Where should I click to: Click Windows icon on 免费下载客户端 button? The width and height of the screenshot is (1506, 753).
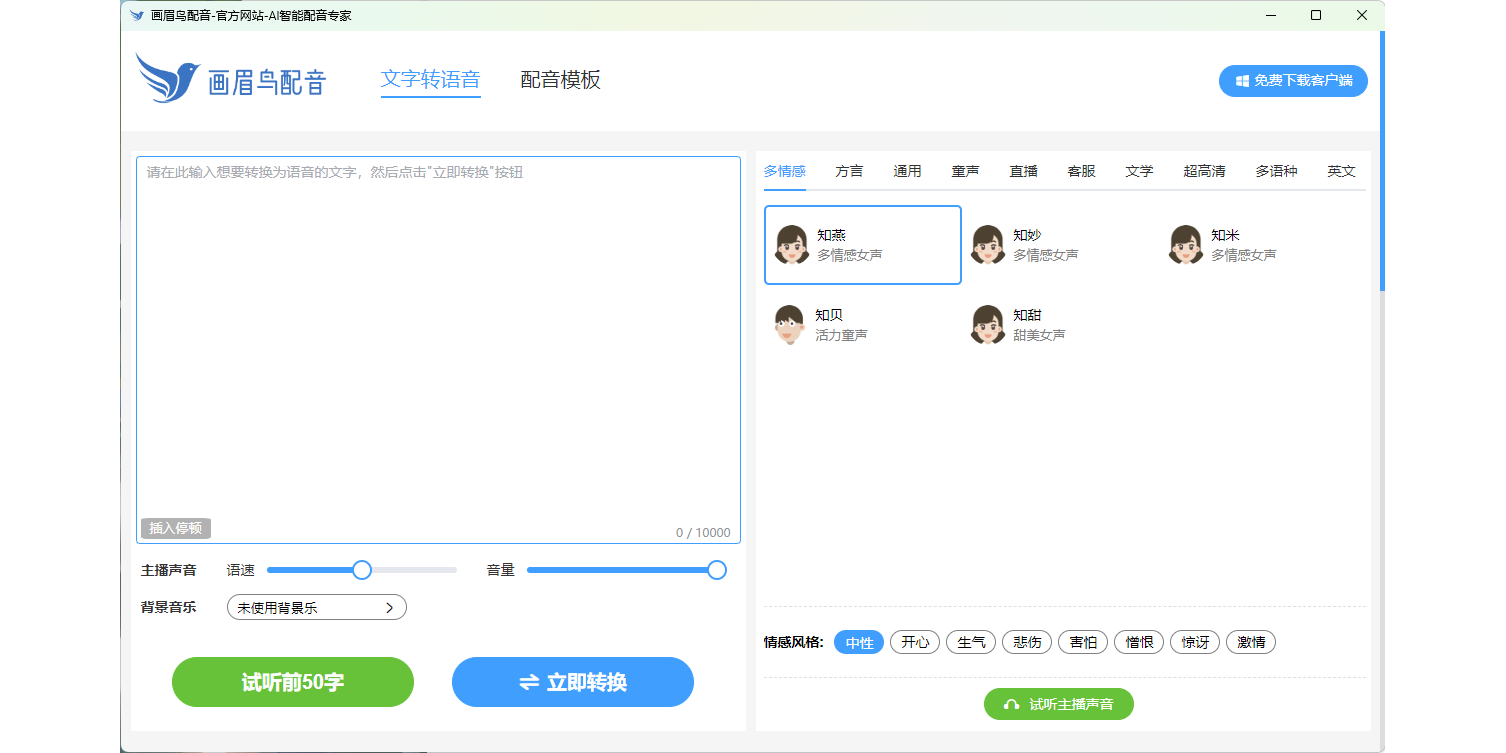point(1242,81)
